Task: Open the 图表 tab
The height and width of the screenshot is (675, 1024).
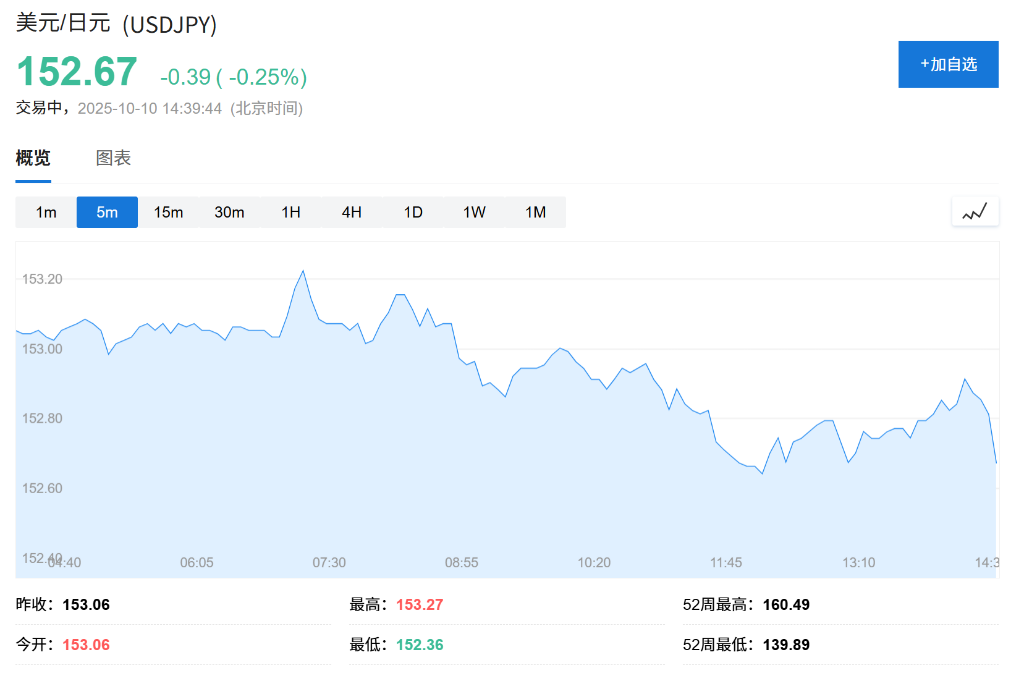Action: click(x=113, y=158)
